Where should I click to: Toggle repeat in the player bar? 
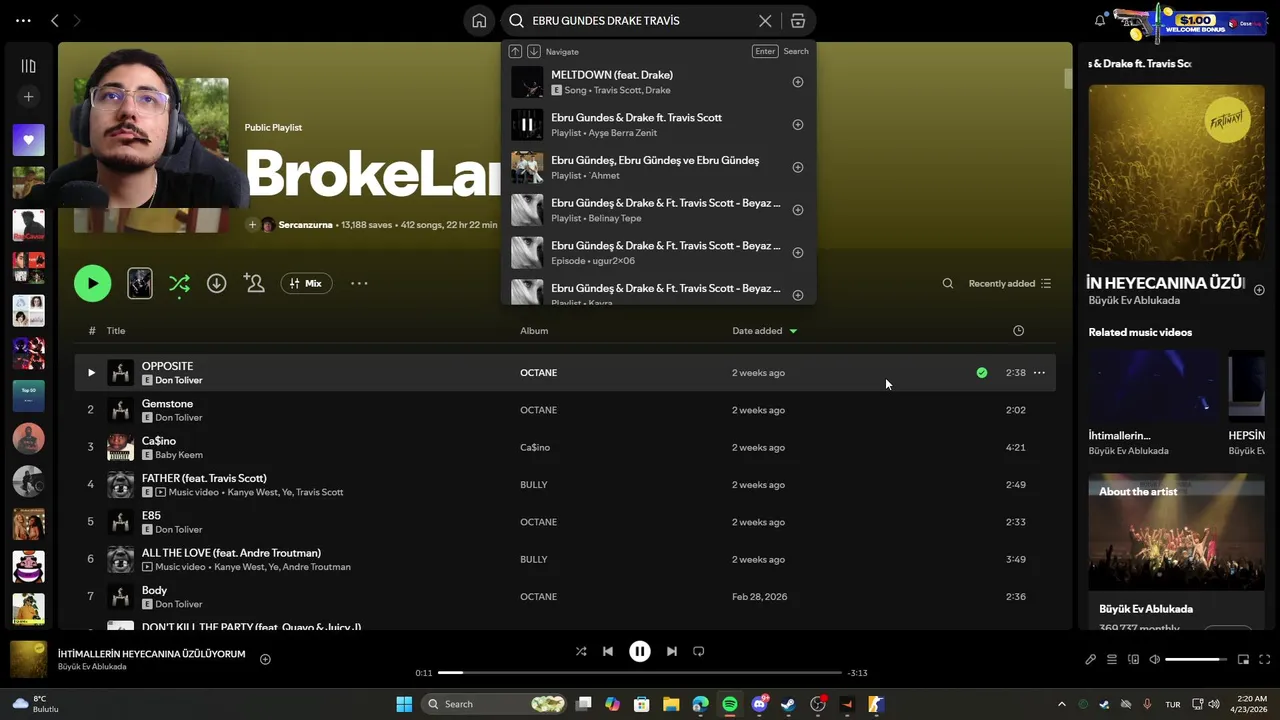pyautogui.click(x=699, y=651)
